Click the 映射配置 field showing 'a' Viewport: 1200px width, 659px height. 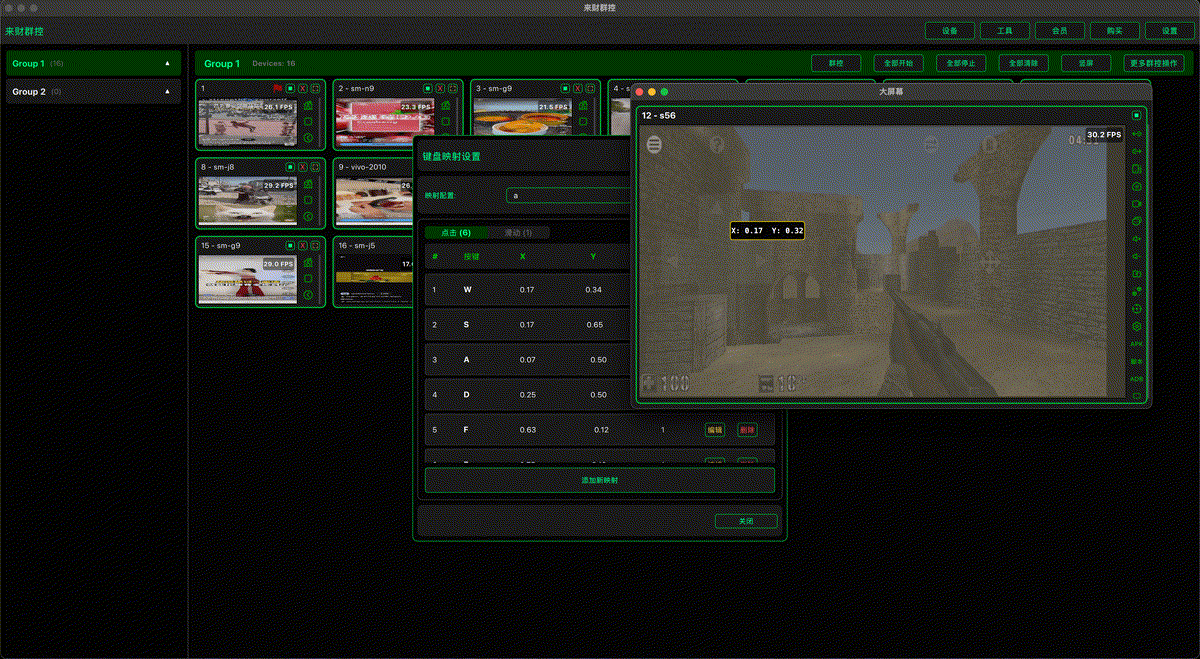(x=570, y=196)
